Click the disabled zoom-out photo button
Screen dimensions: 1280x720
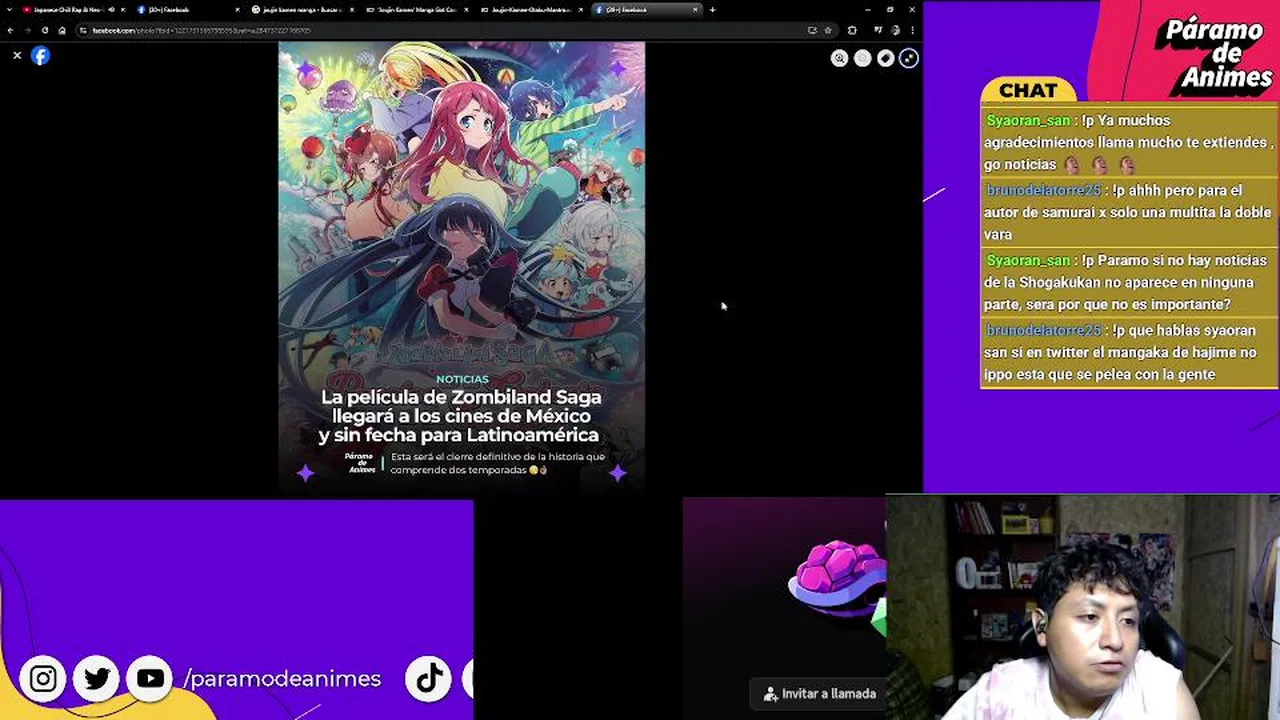[863, 58]
